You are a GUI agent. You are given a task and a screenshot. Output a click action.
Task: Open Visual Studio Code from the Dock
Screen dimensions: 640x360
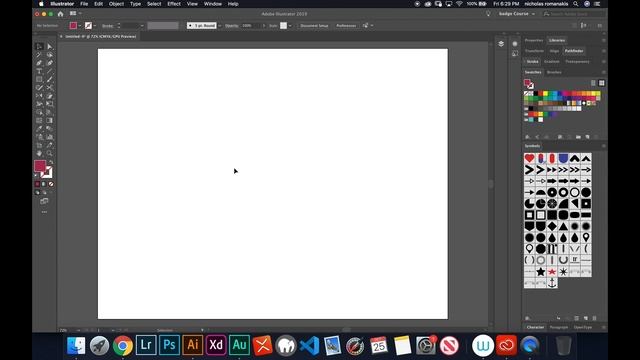tap(309, 345)
